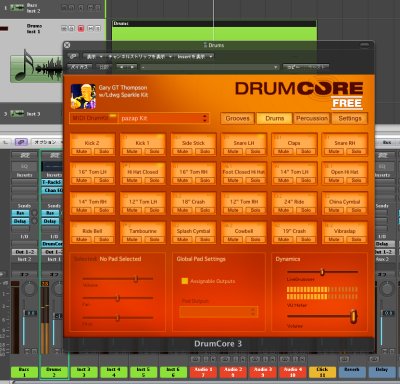
Task: Solo the Side Stick pad
Action: [x=205, y=152]
